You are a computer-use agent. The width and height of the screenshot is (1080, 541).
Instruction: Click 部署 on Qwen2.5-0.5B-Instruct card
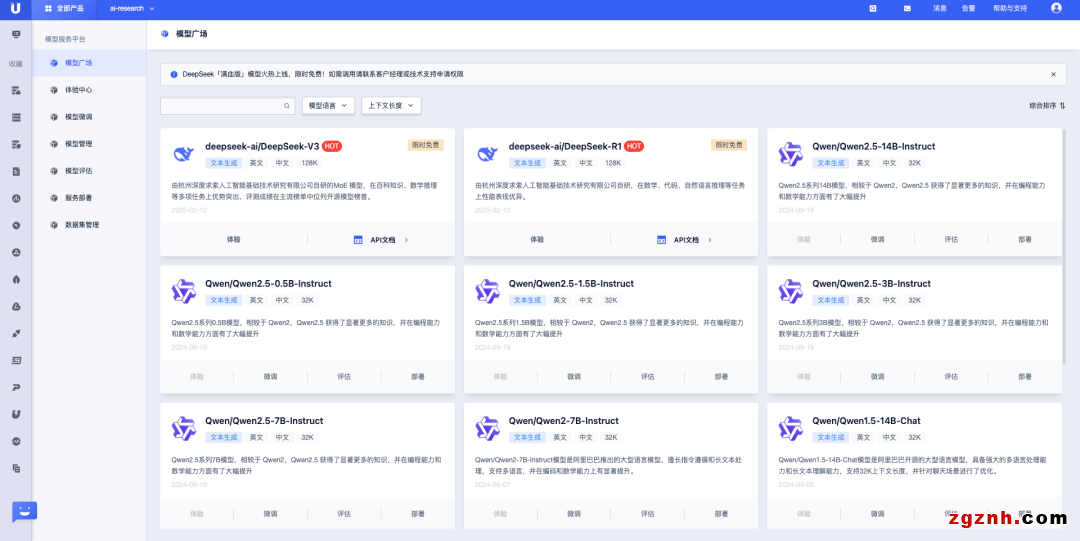pos(417,377)
